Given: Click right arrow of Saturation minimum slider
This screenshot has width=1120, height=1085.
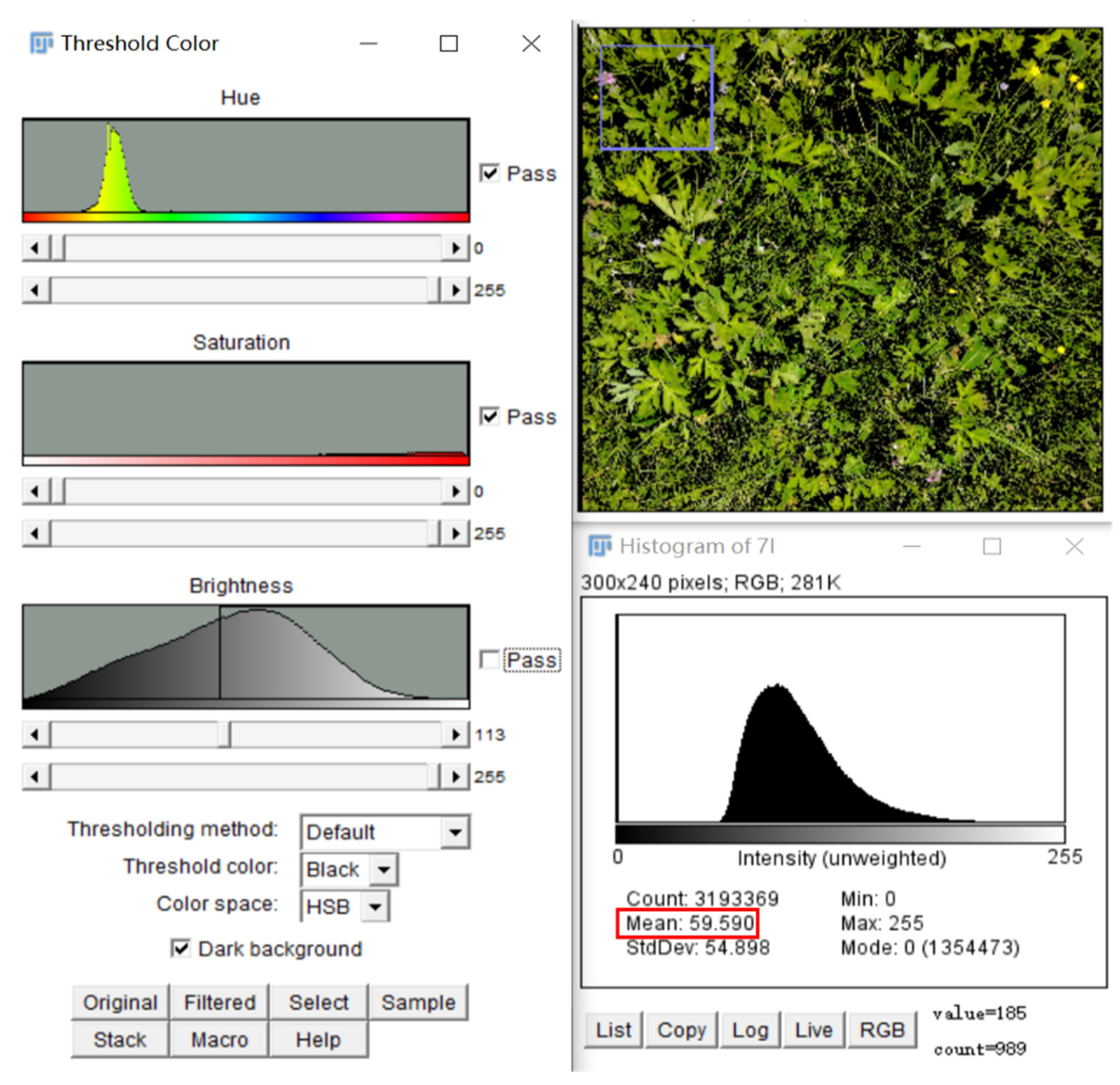Looking at the screenshot, I should coord(455,491).
